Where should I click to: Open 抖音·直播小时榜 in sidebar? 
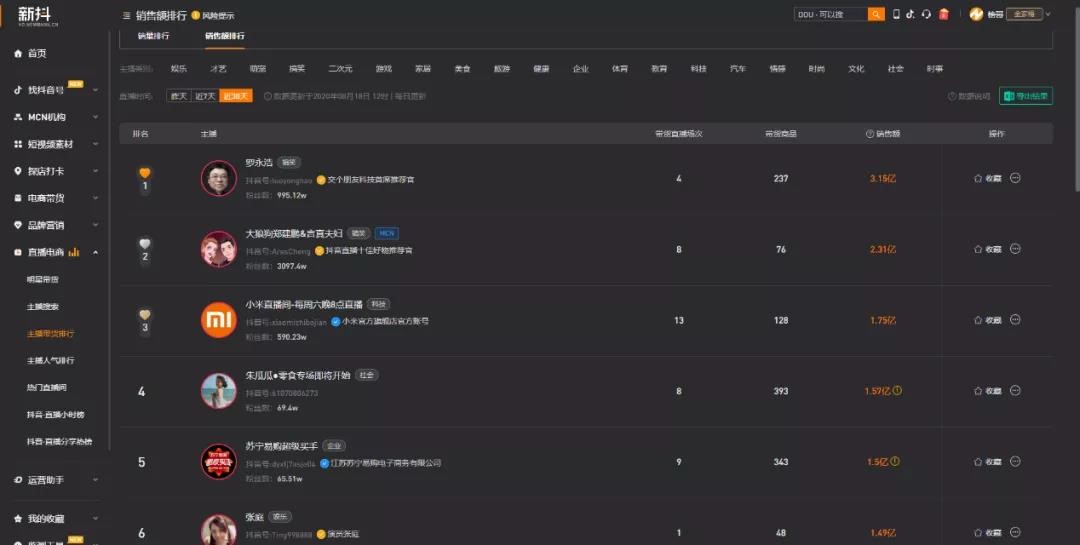pyautogui.click(x=55, y=415)
